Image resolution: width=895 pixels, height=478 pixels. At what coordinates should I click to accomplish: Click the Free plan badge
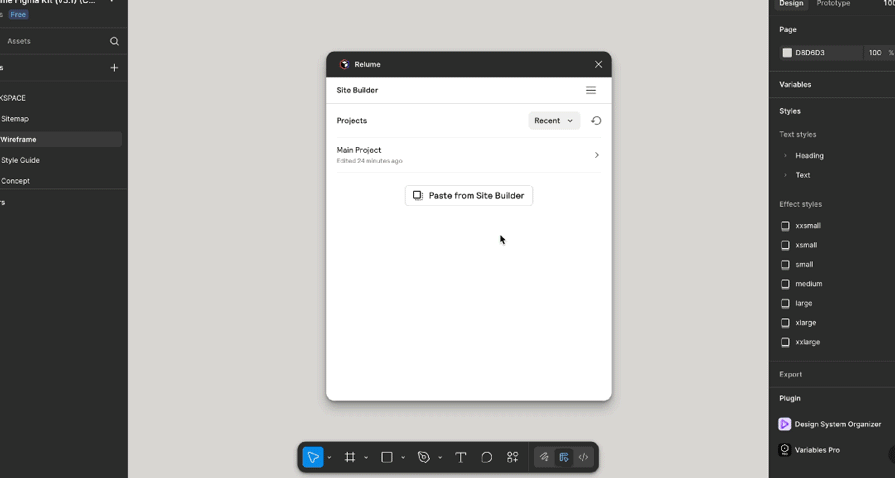tap(18, 15)
